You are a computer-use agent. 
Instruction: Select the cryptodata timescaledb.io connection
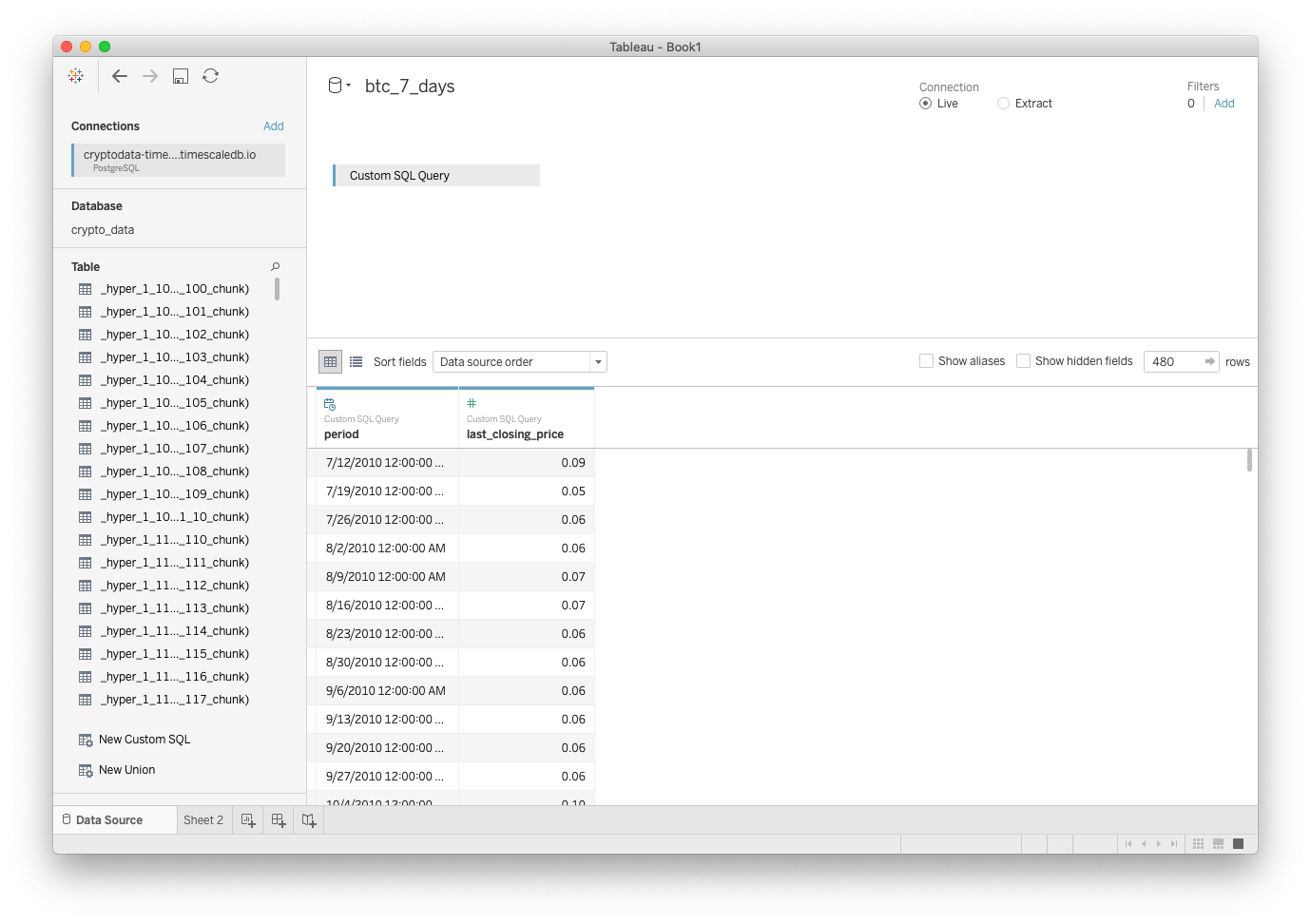tap(179, 160)
